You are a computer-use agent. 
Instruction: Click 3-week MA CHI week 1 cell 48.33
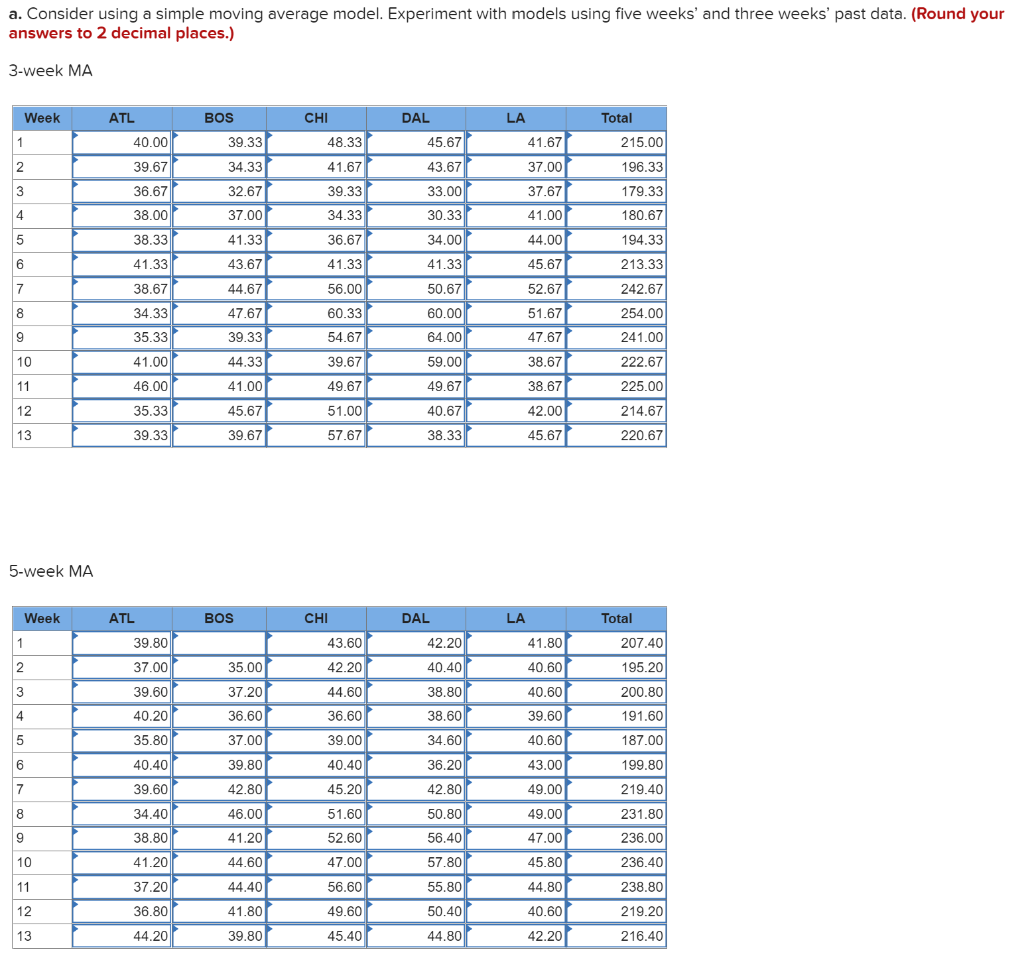coord(316,142)
